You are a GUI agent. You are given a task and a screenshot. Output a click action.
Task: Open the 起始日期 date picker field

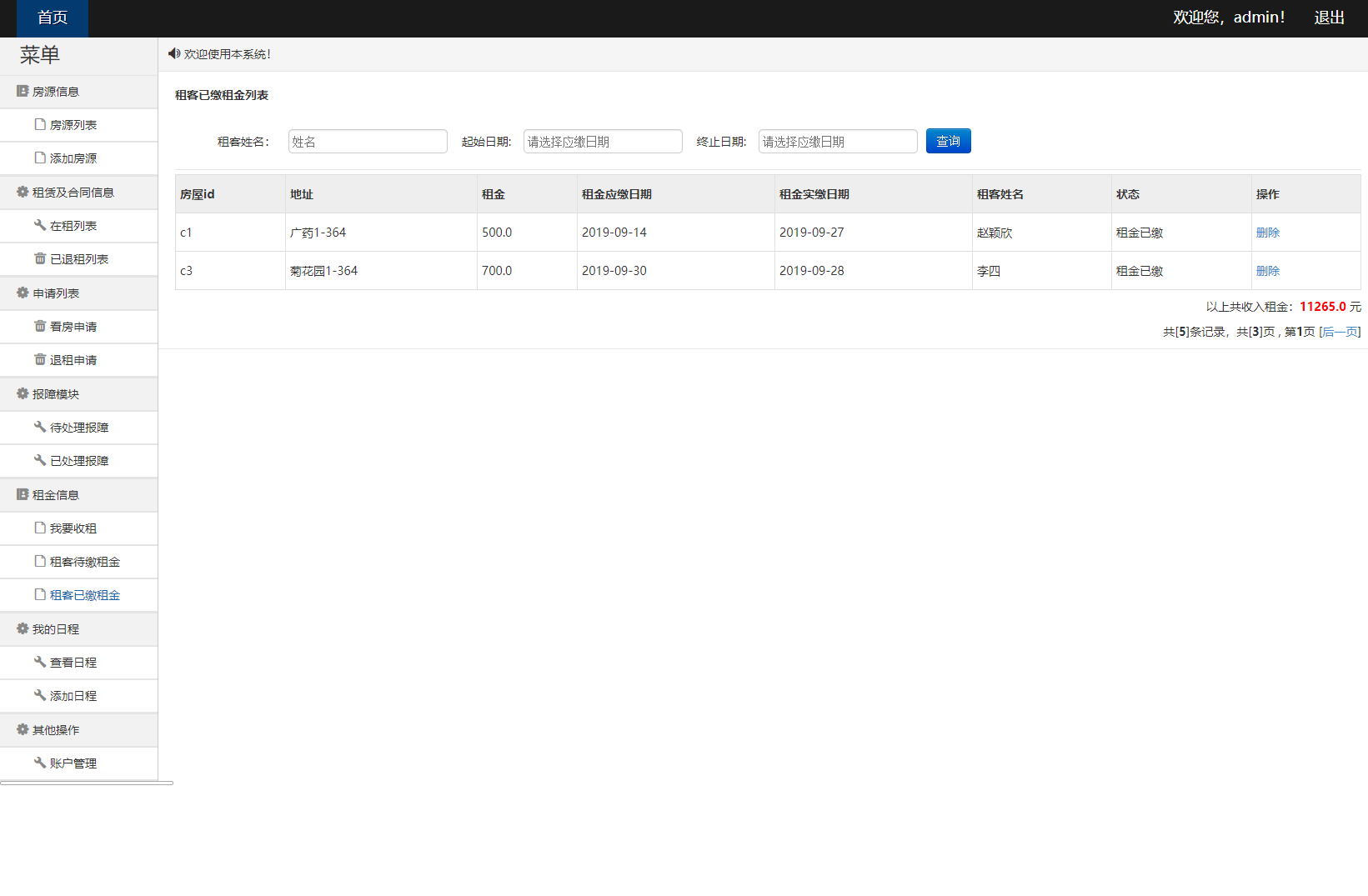pyautogui.click(x=603, y=142)
